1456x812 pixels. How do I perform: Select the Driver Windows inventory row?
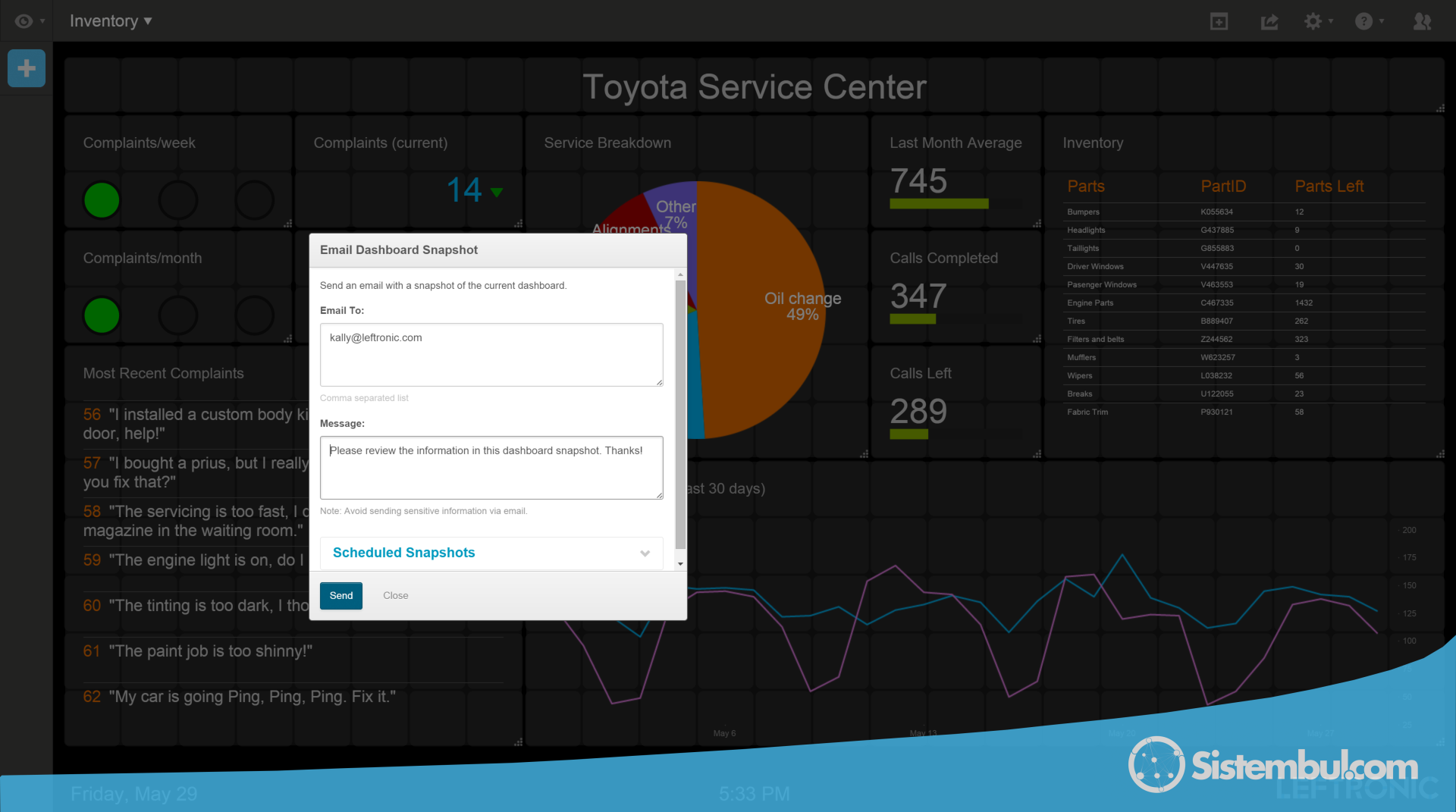[1244, 267]
